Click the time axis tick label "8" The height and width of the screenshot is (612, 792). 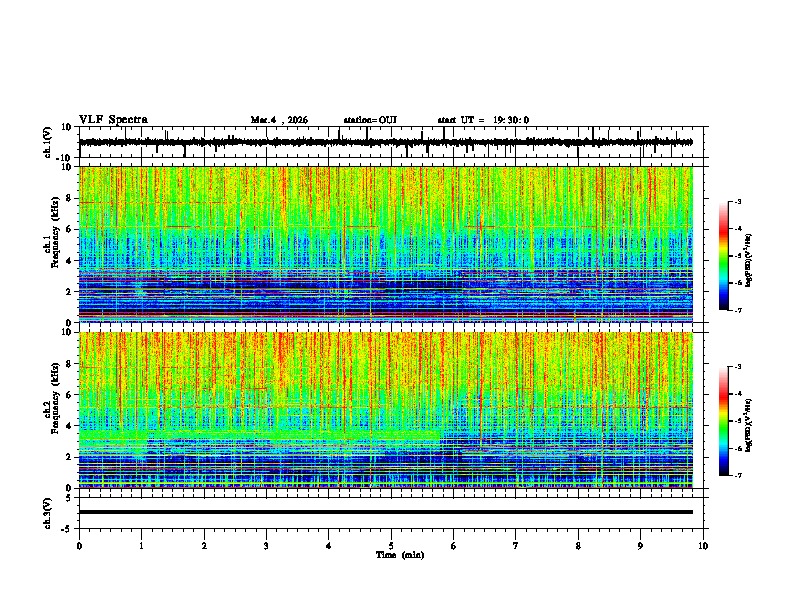pos(578,546)
